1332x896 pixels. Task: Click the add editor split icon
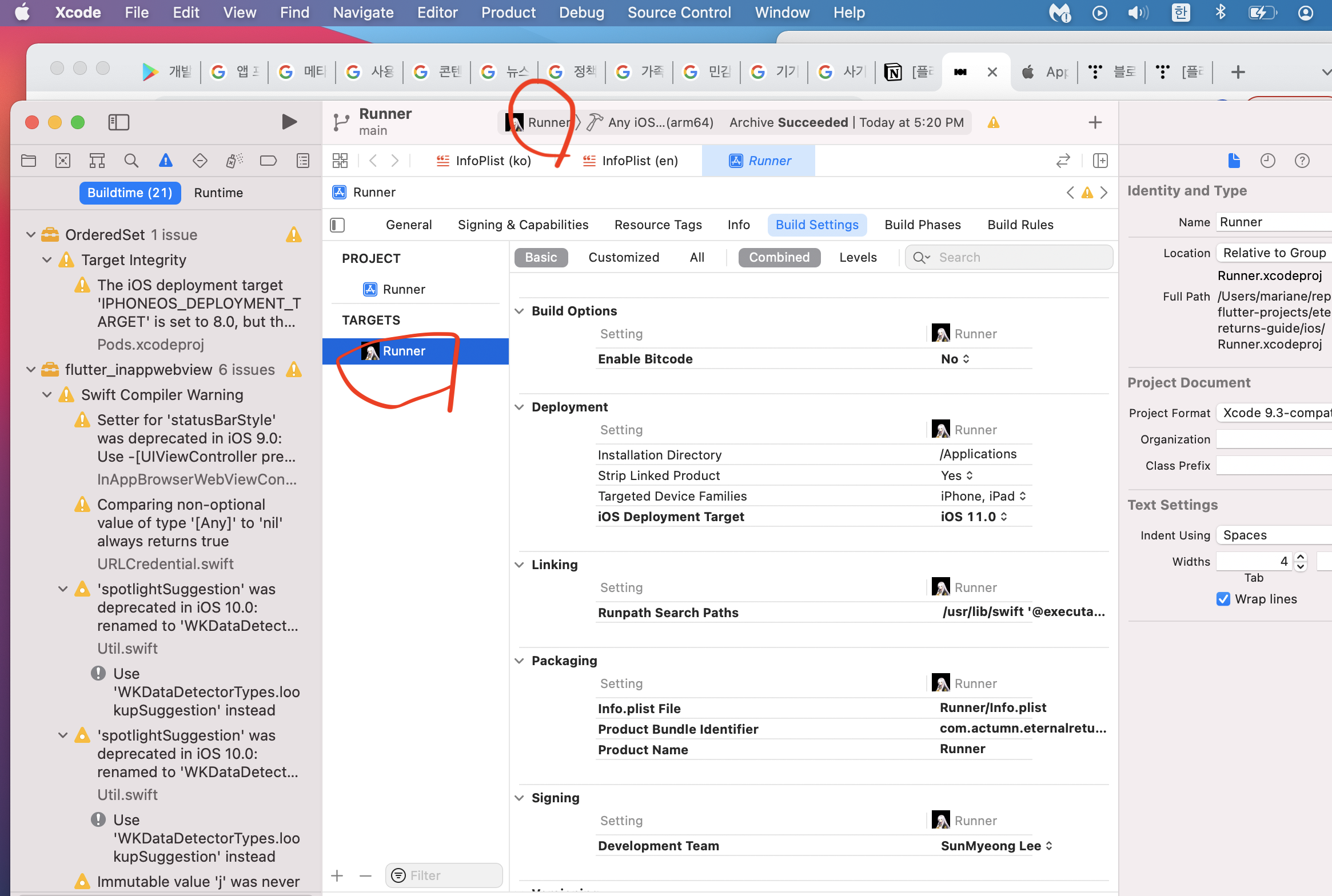[x=1100, y=161]
